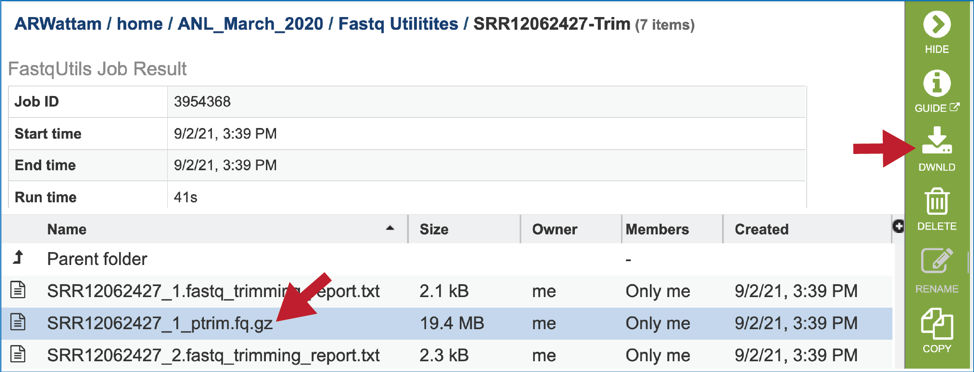This screenshot has width=974, height=372.
Task: Select SRR12062427_1.fastq_trimming_report.txt file name
Action: click(213, 291)
